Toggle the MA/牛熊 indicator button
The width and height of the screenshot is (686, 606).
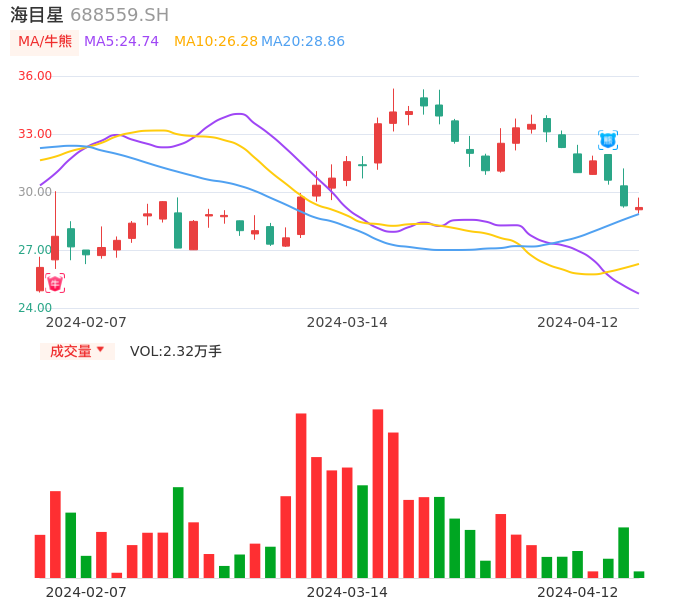[44, 42]
